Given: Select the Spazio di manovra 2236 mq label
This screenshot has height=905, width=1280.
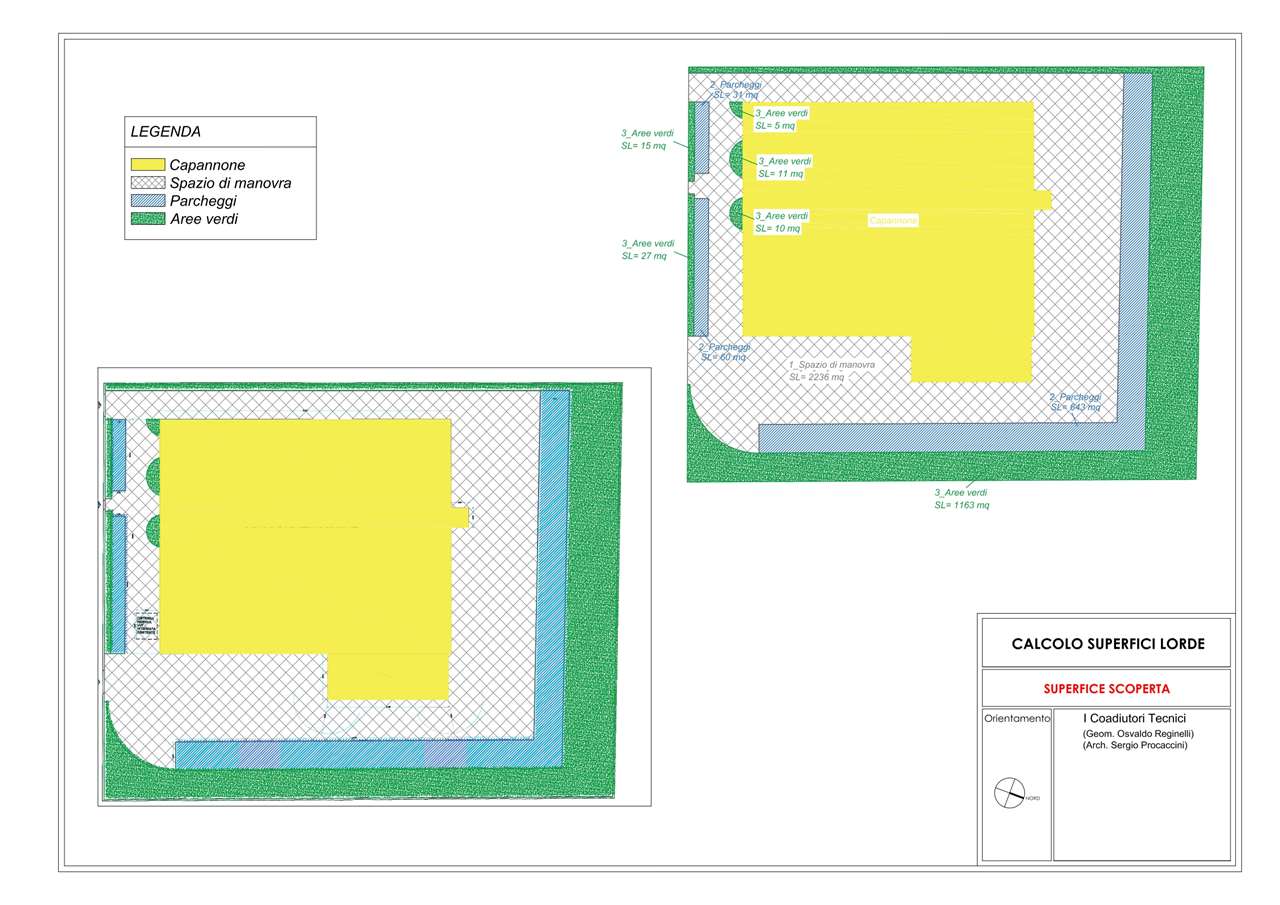Looking at the screenshot, I should (x=832, y=371).
